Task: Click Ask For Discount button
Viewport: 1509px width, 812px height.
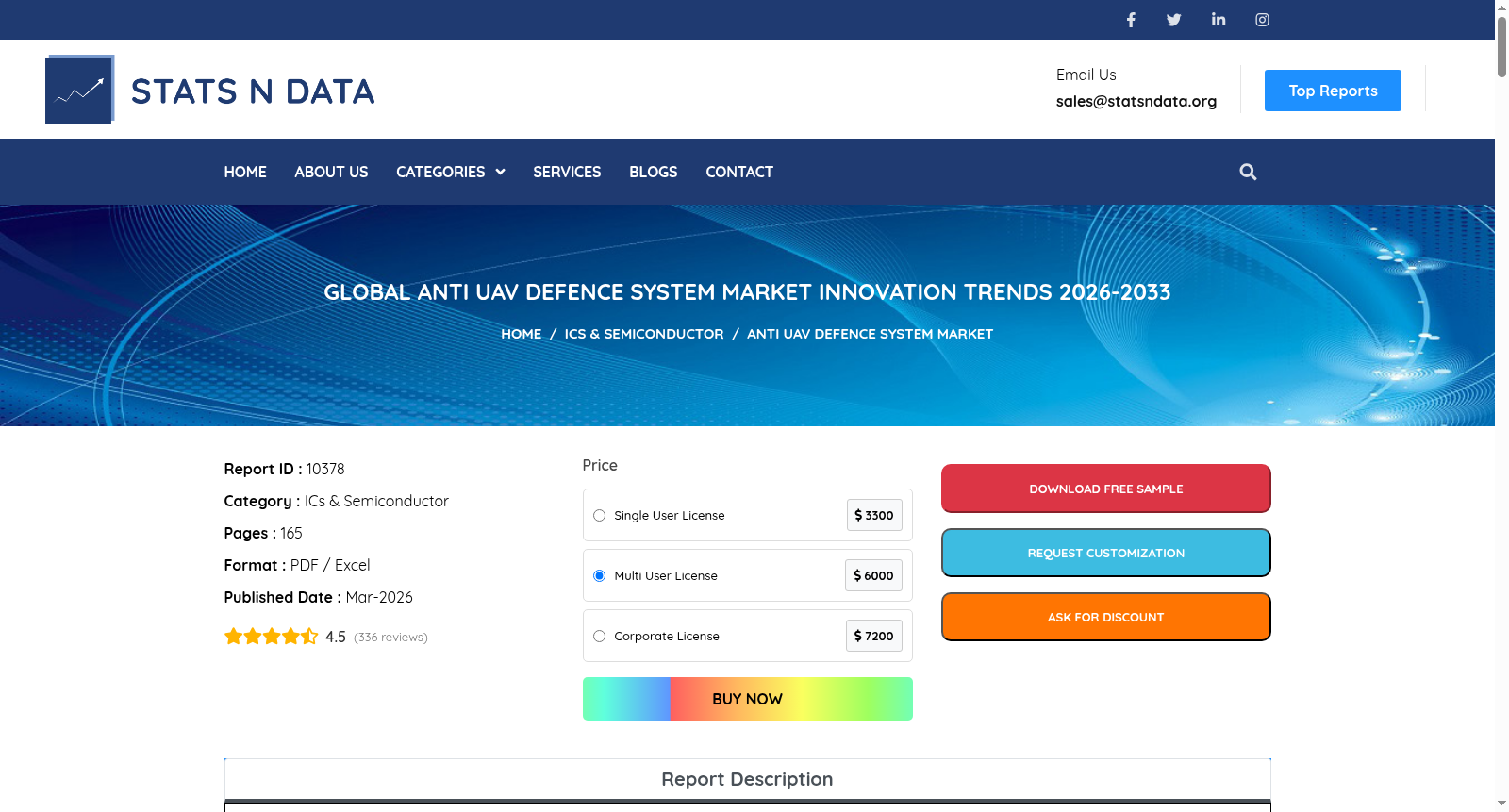Action: click(1106, 617)
